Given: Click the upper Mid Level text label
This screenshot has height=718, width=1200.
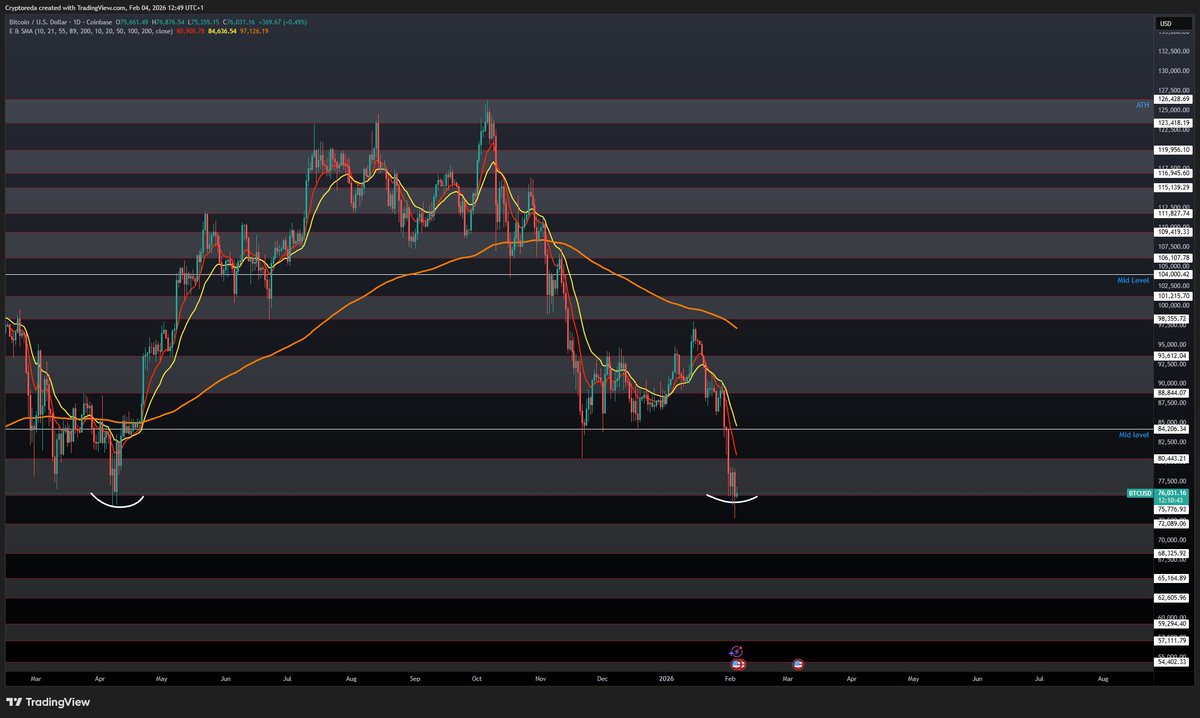Looking at the screenshot, I should pyautogui.click(x=1134, y=280).
